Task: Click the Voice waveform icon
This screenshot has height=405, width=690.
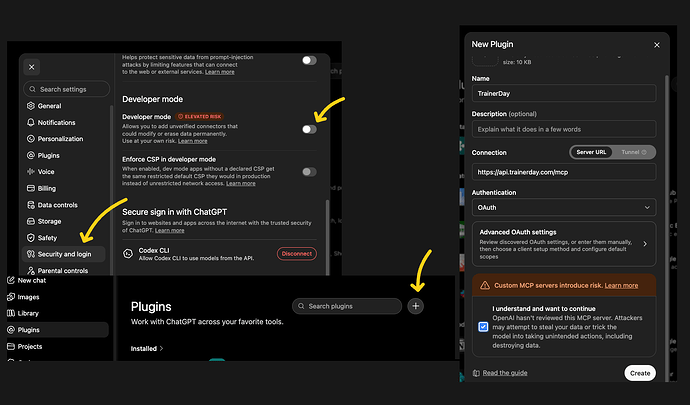Action: point(31,172)
